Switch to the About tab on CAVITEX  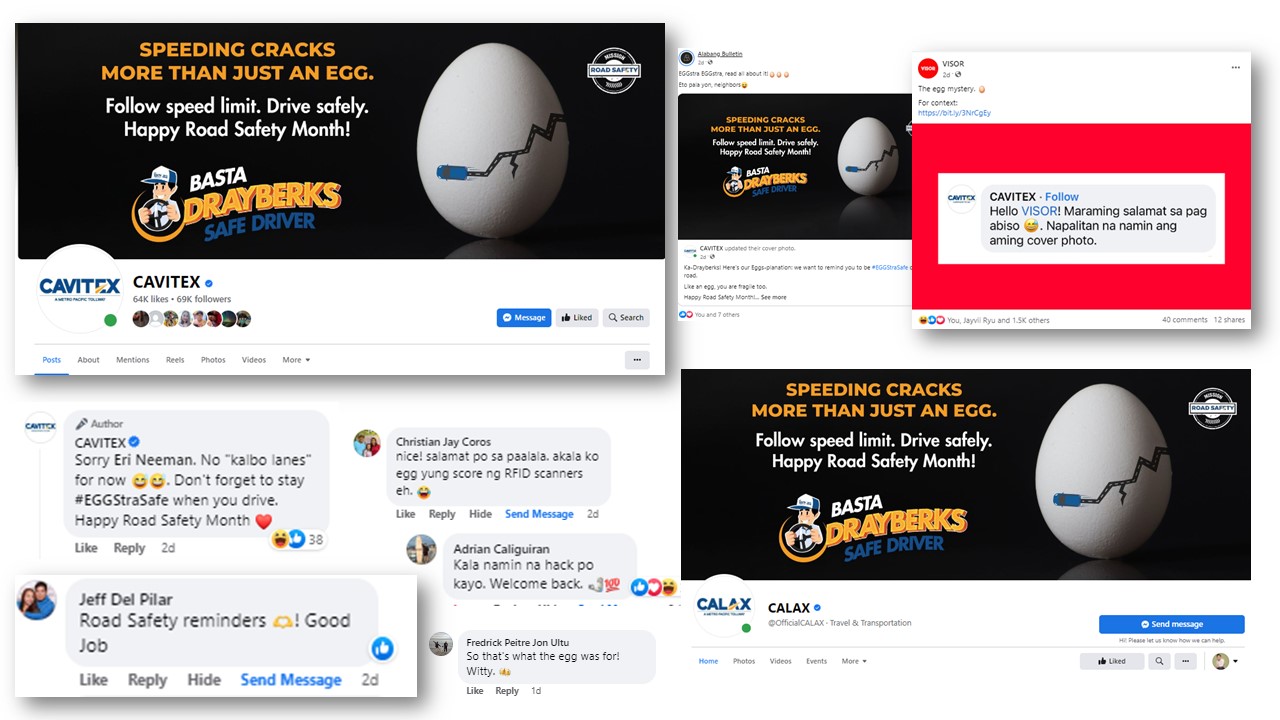pos(89,360)
